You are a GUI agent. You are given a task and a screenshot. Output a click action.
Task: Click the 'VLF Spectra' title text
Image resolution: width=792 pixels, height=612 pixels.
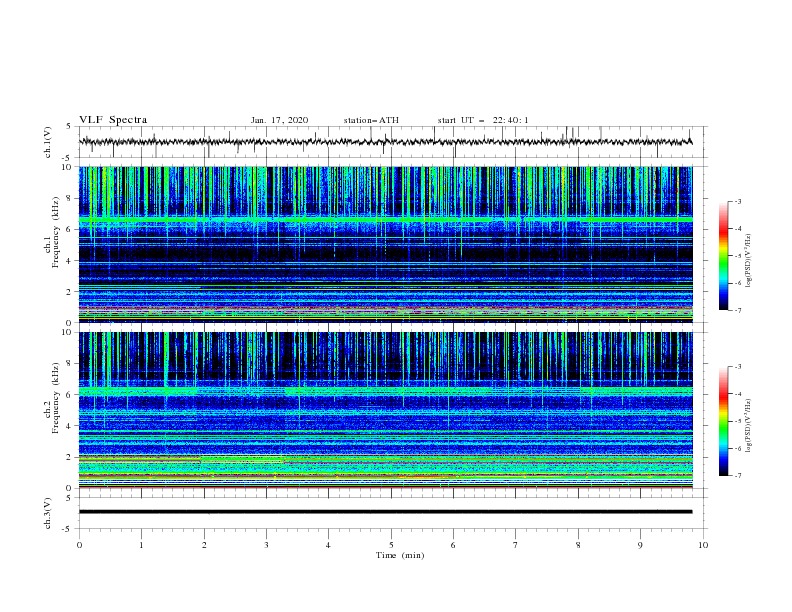113,120
